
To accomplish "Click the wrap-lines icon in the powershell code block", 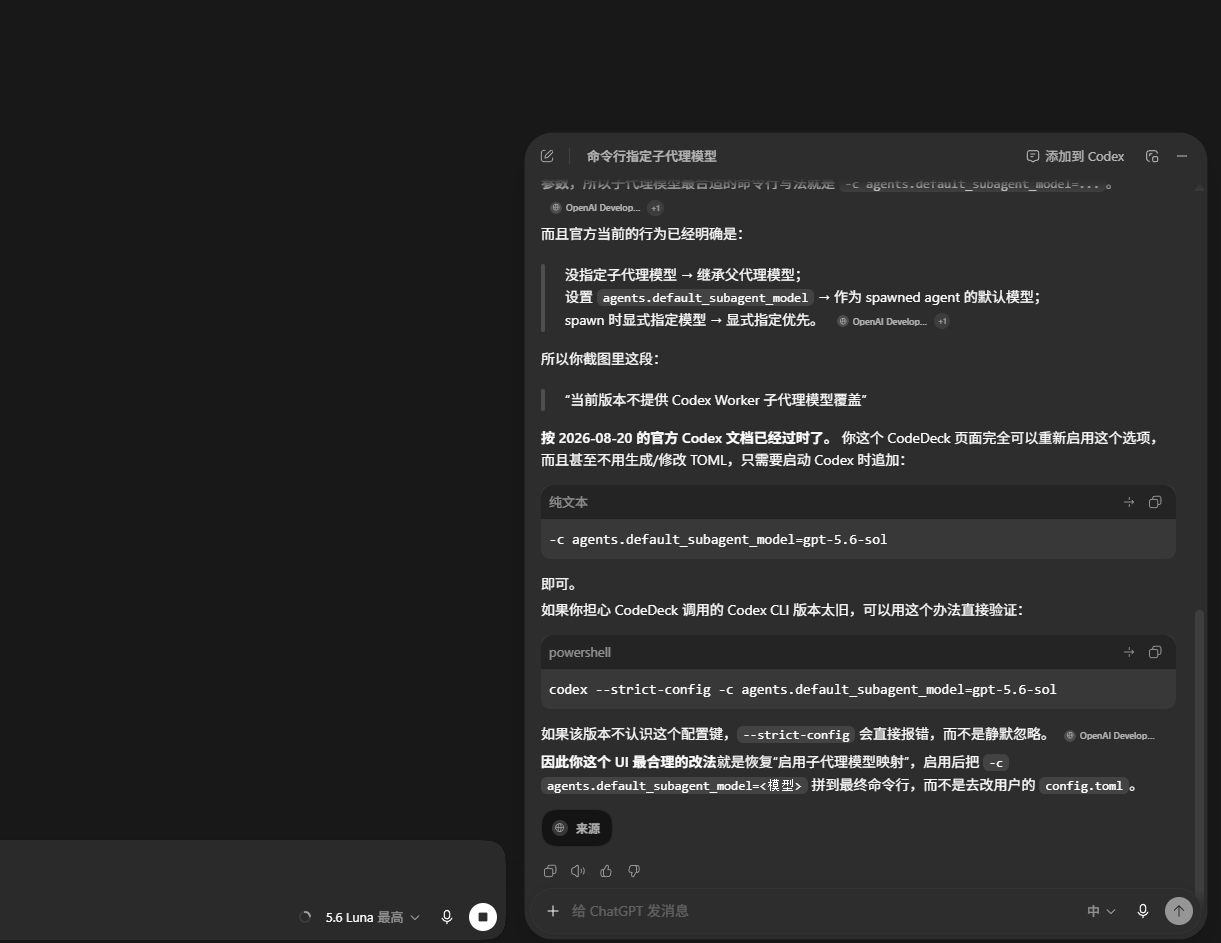I will point(1129,652).
